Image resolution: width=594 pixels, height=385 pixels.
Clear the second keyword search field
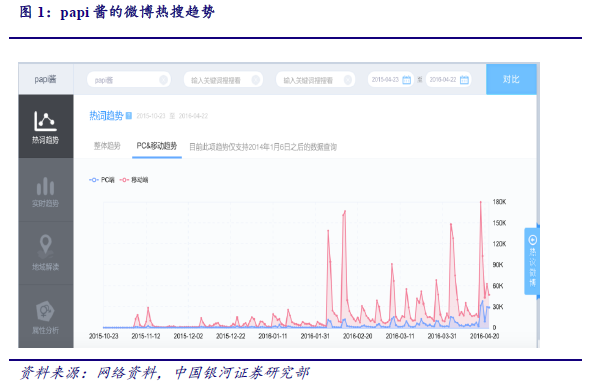click(x=256, y=80)
